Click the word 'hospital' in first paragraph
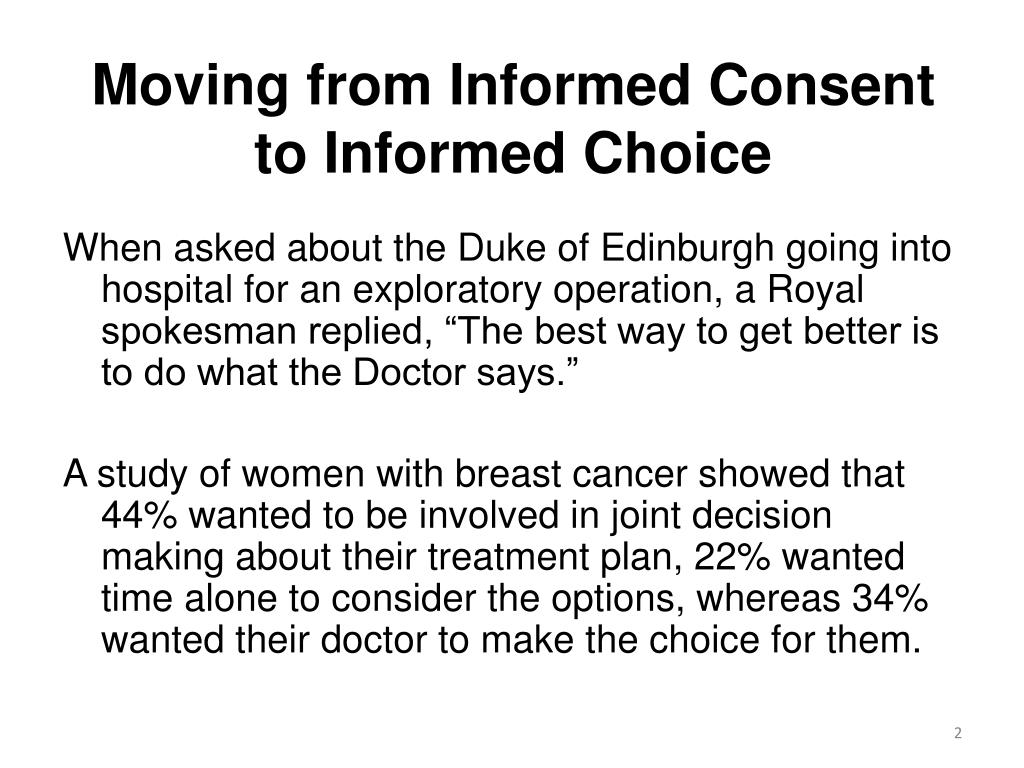Screen dimensions: 1024x768 tap(167, 291)
